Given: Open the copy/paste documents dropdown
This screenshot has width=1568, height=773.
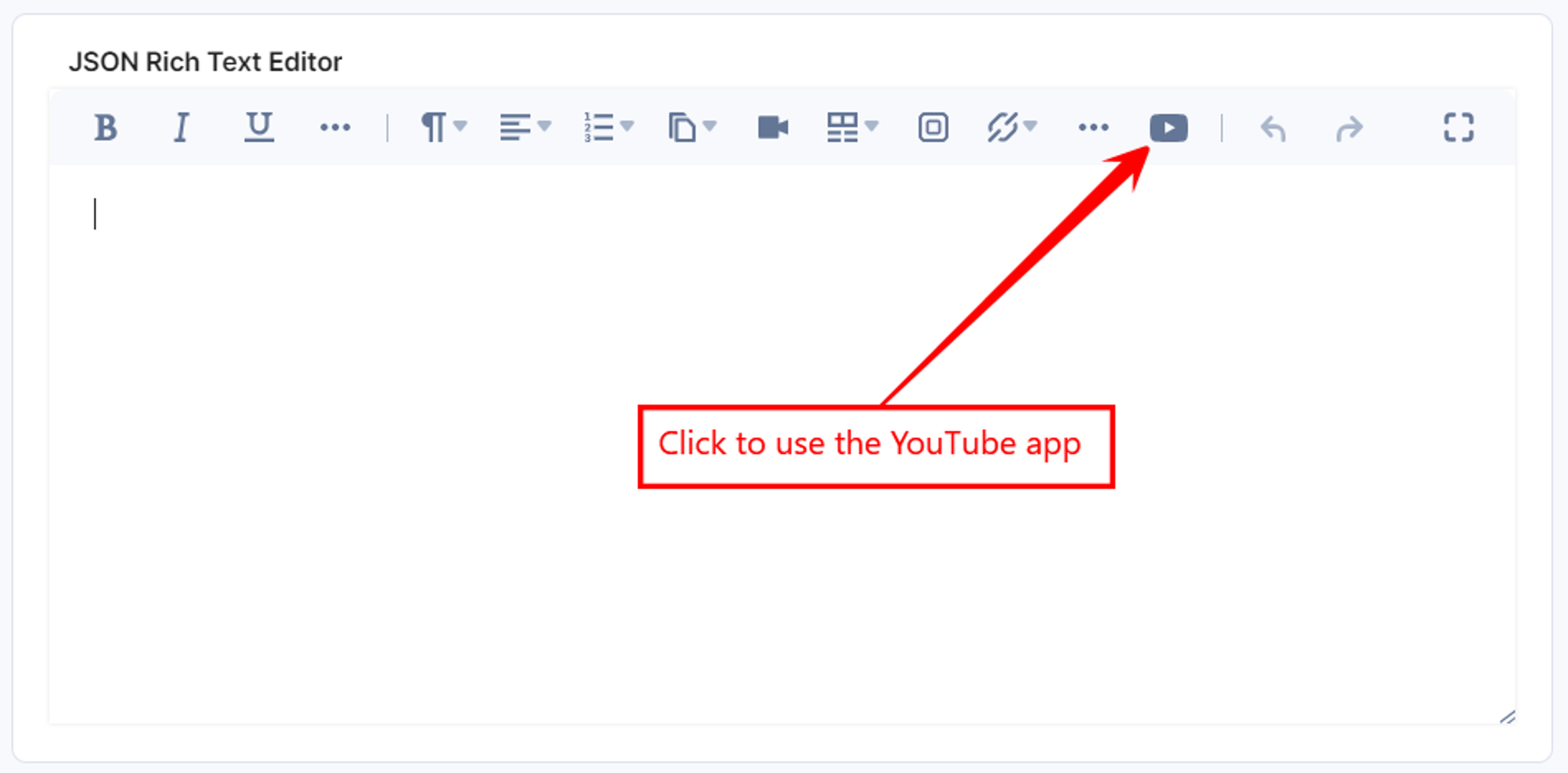Looking at the screenshot, I should tap(692, 128).
